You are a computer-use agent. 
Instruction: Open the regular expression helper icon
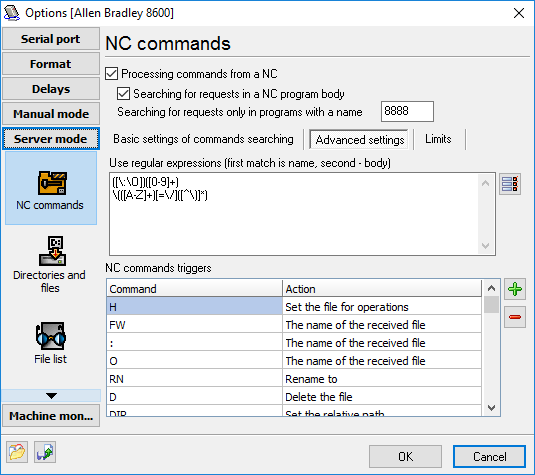[510, 184]
